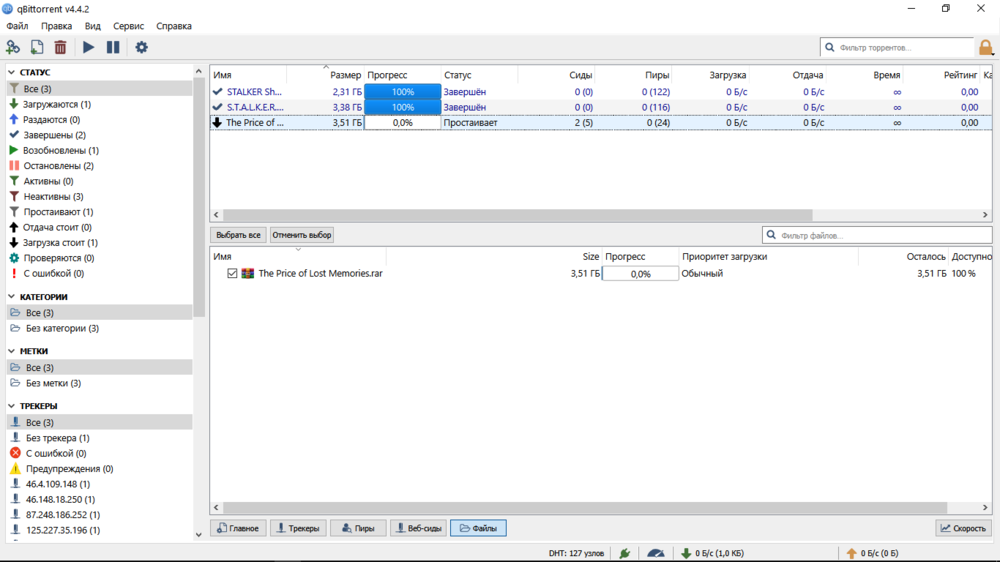Switch to the Пиры tab
1000x562 pixels.
coord(358,528)
